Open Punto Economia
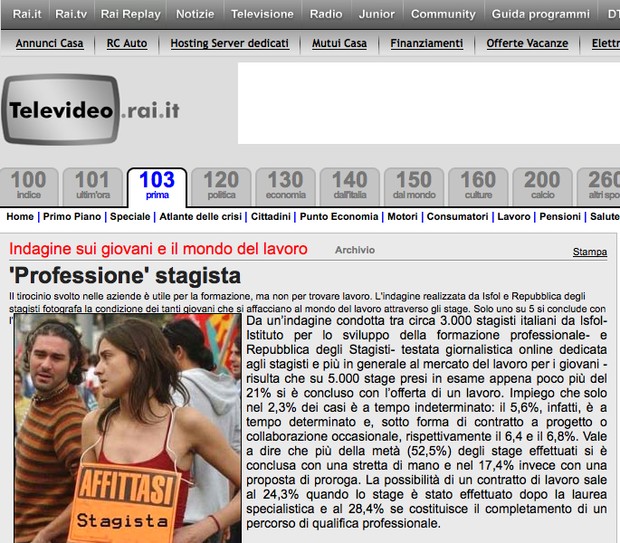Viewport: 620px width, 543px height. coord(339,217)
